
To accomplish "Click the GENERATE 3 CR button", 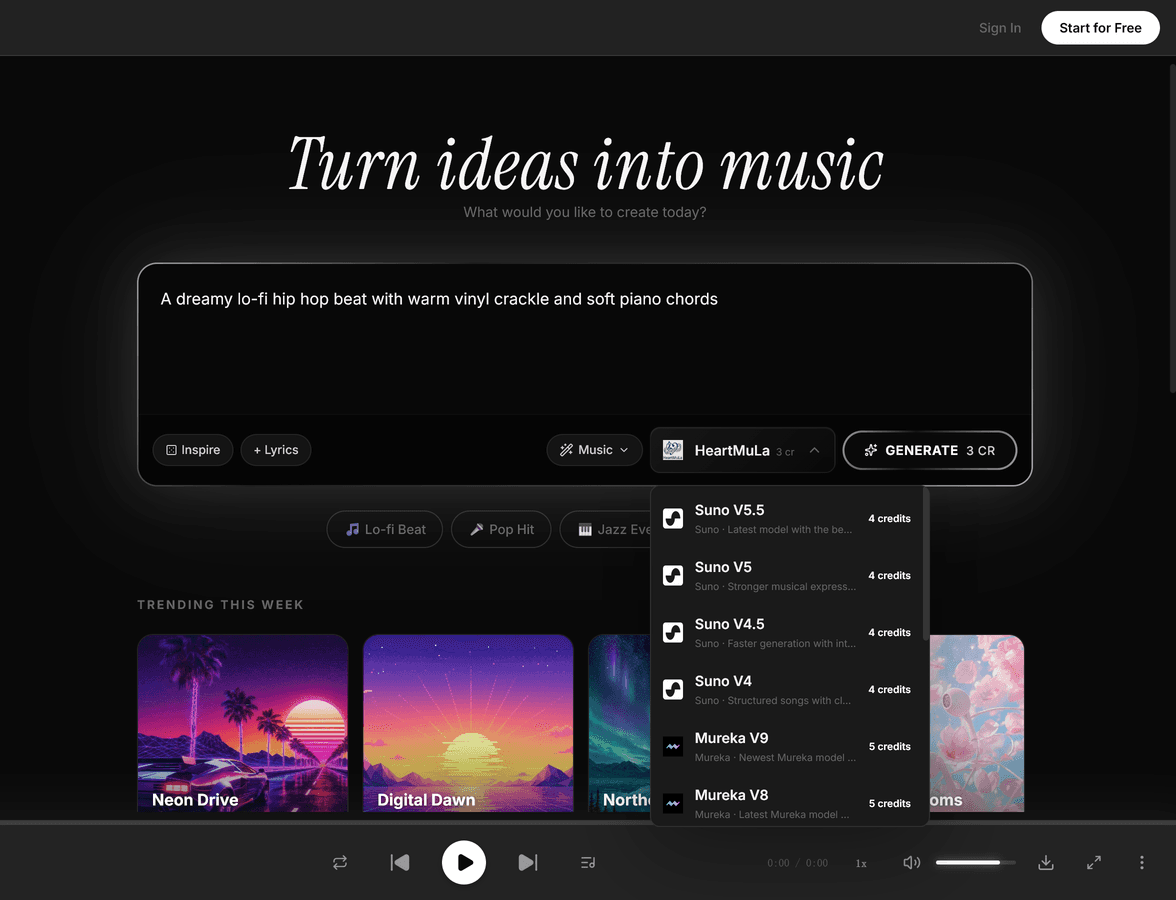I will 930,450.
